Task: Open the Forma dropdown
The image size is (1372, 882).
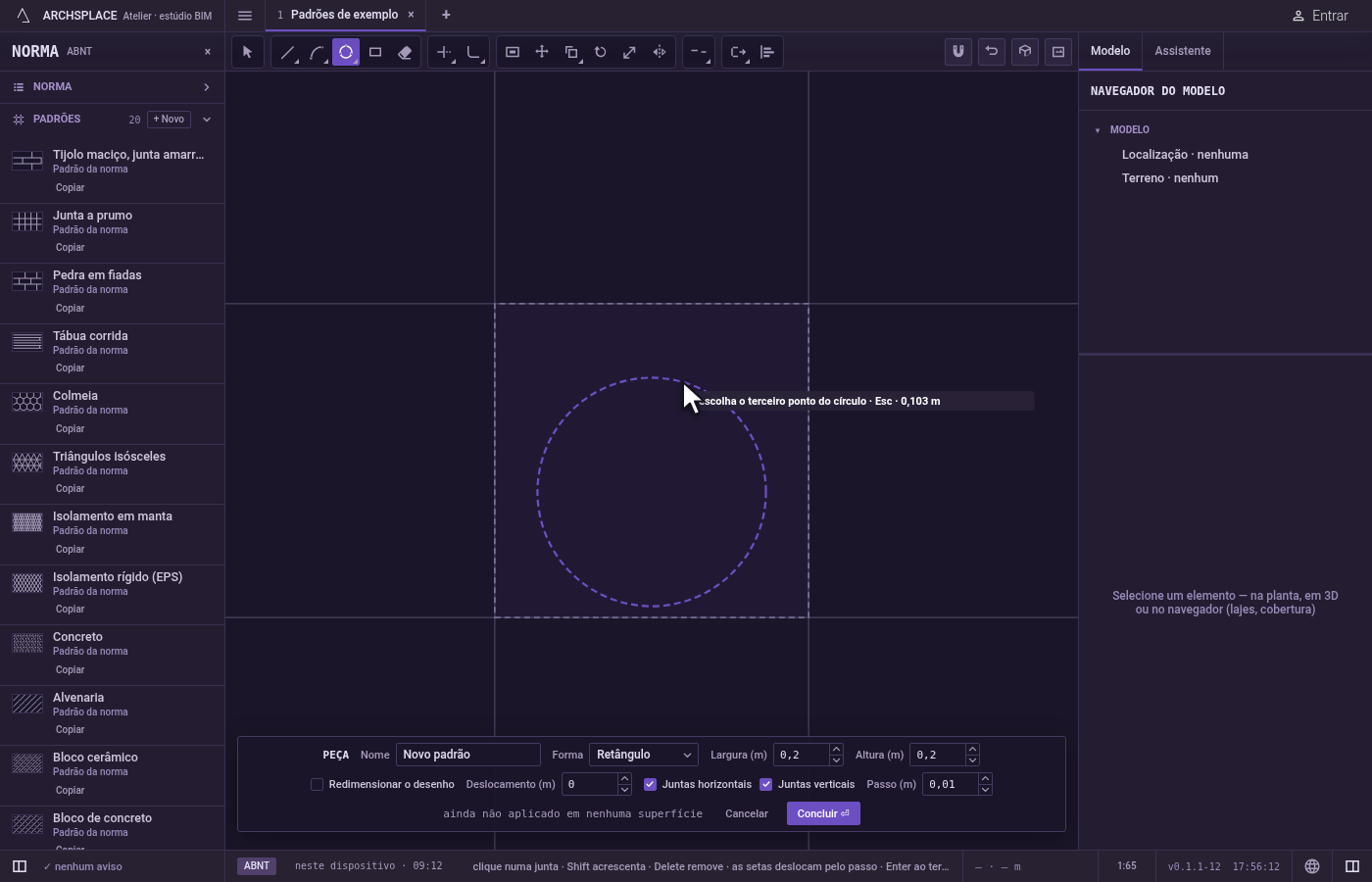Action: [x=644, y=755]
